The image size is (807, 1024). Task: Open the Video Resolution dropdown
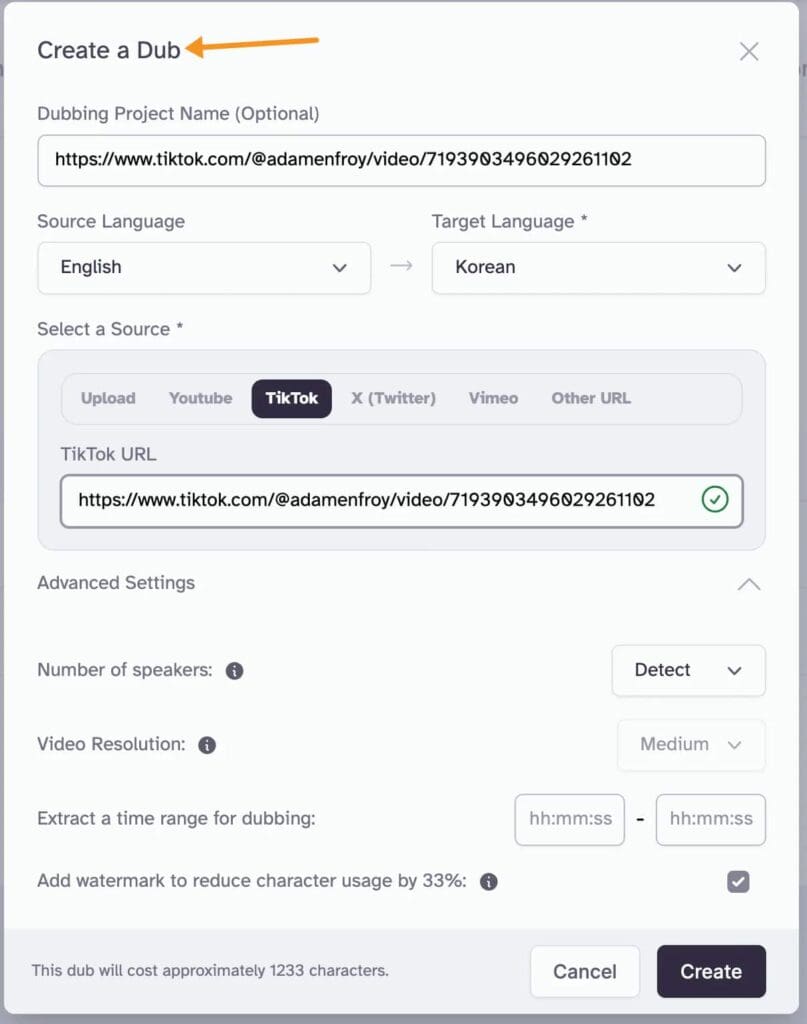(x=691, y=745)
